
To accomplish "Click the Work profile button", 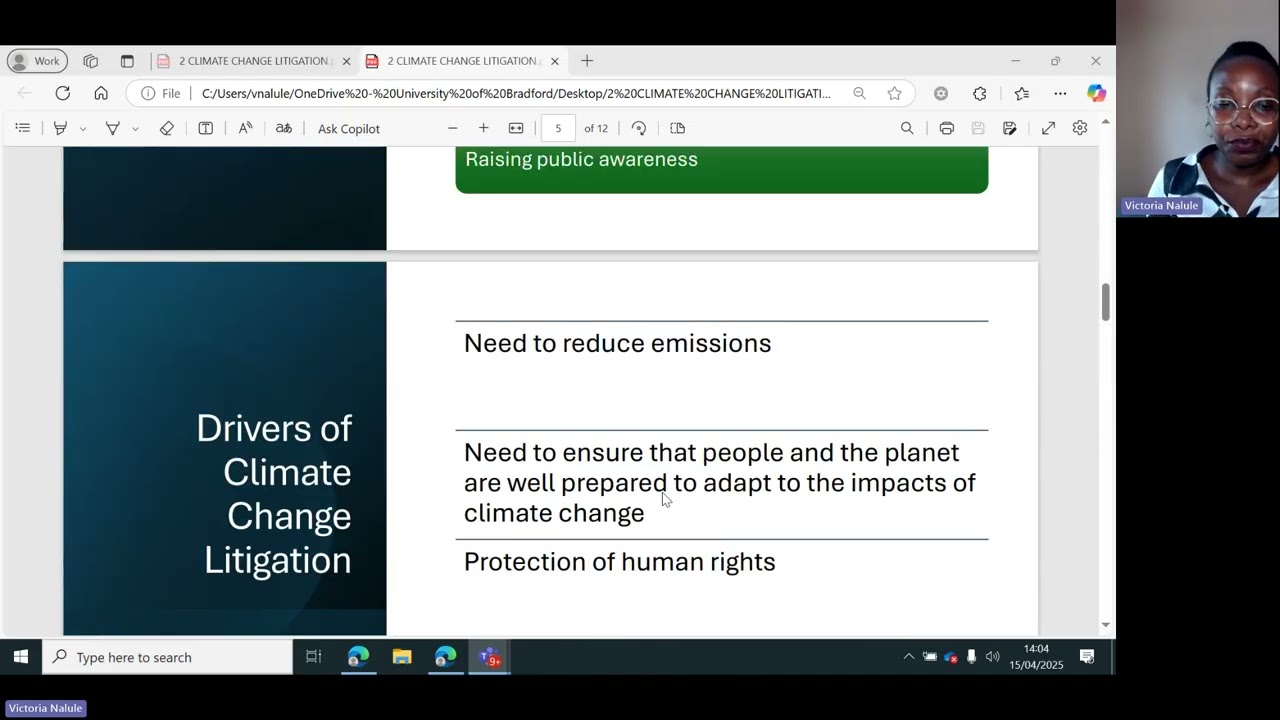I will coord(37,61).
